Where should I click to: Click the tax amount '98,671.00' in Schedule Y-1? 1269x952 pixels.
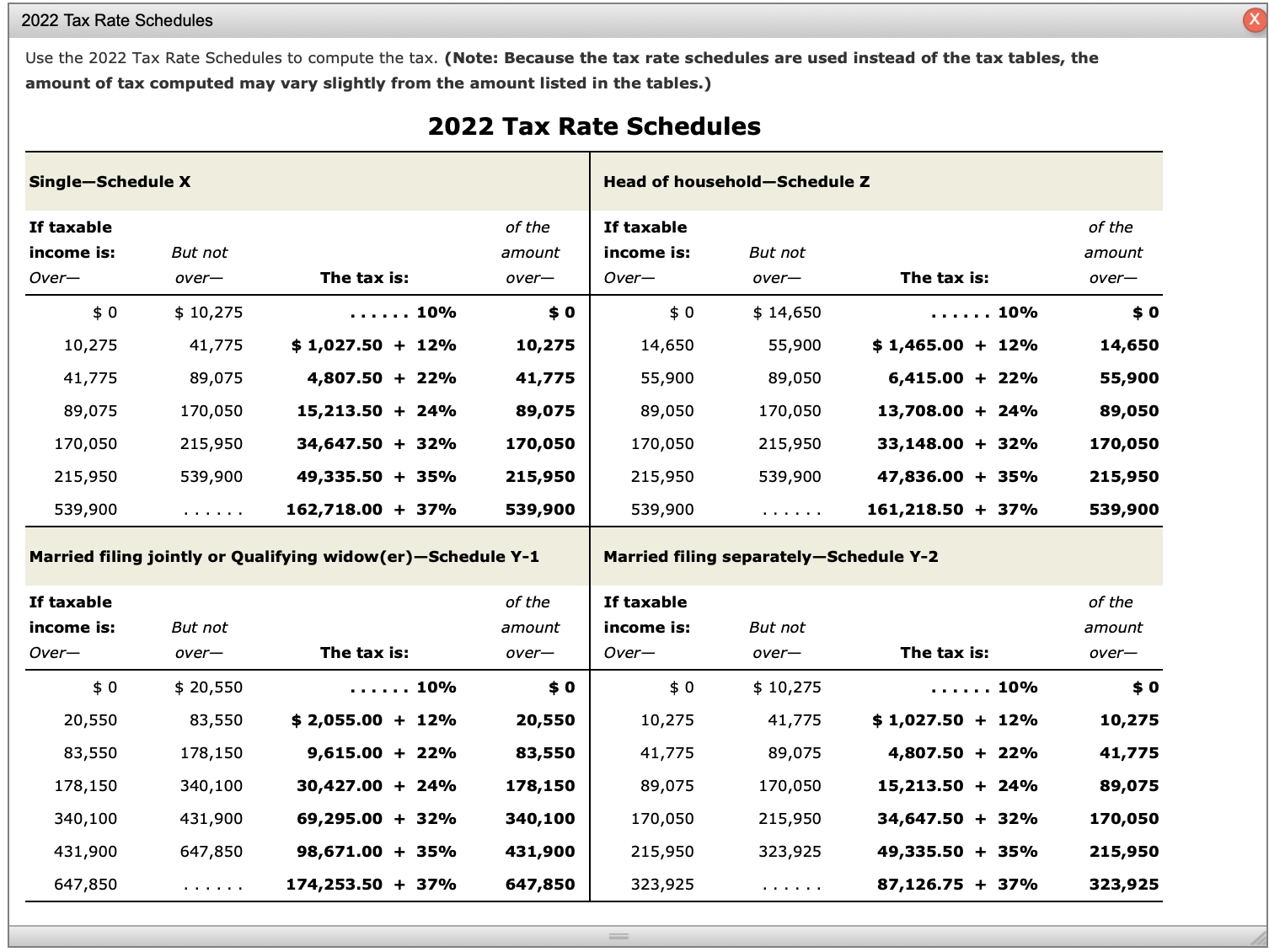340,852
